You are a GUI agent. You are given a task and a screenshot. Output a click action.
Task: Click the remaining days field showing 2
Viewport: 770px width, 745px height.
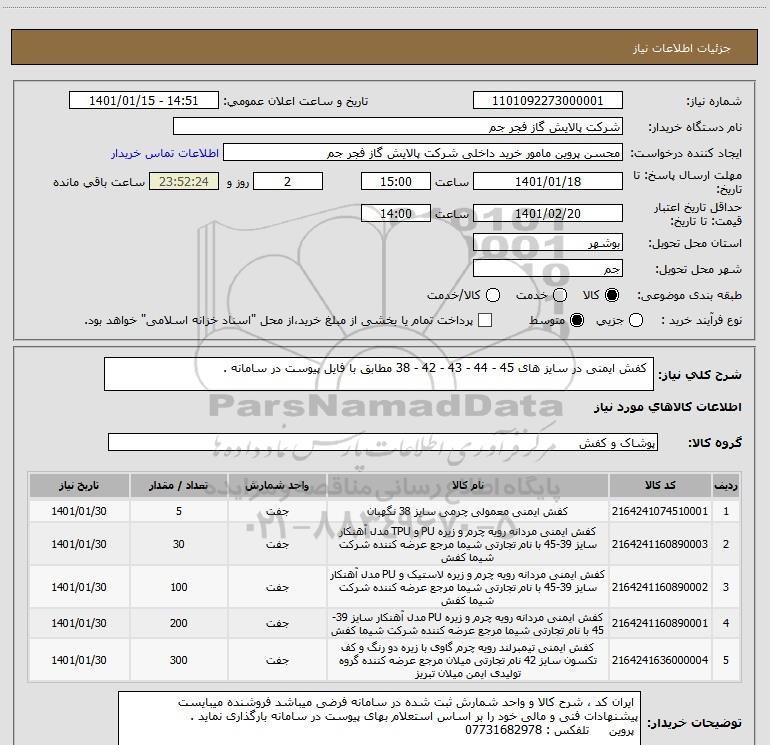point(288,181)
